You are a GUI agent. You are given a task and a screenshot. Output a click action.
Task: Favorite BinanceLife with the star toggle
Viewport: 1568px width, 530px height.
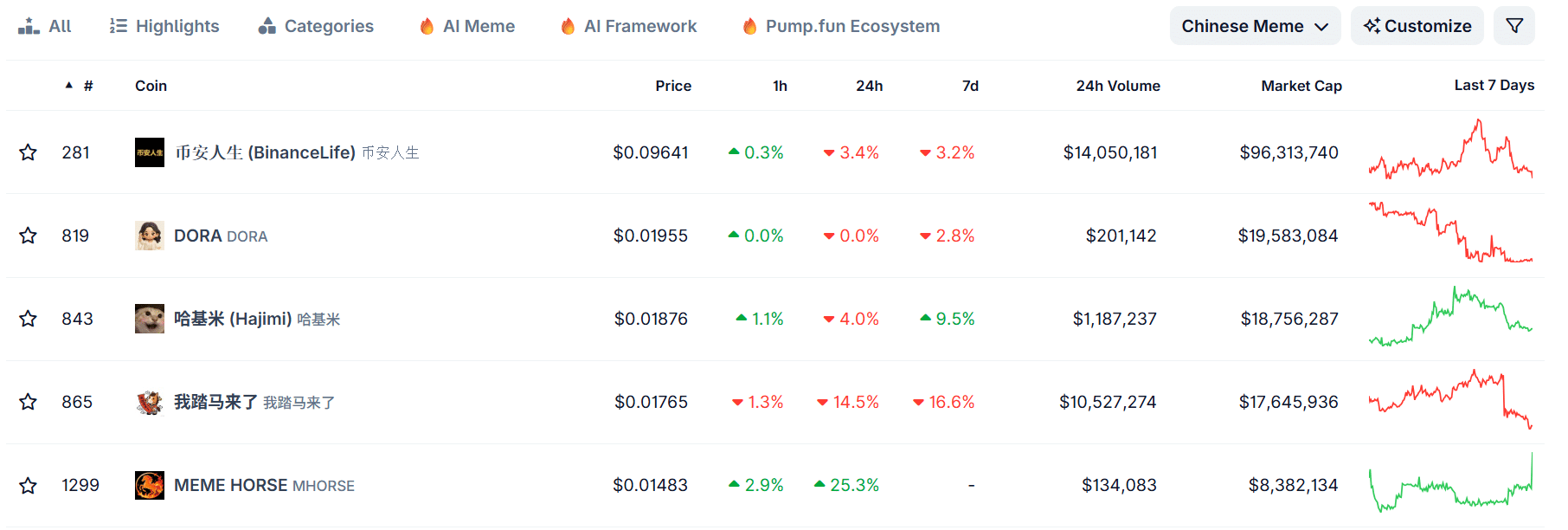29,152
